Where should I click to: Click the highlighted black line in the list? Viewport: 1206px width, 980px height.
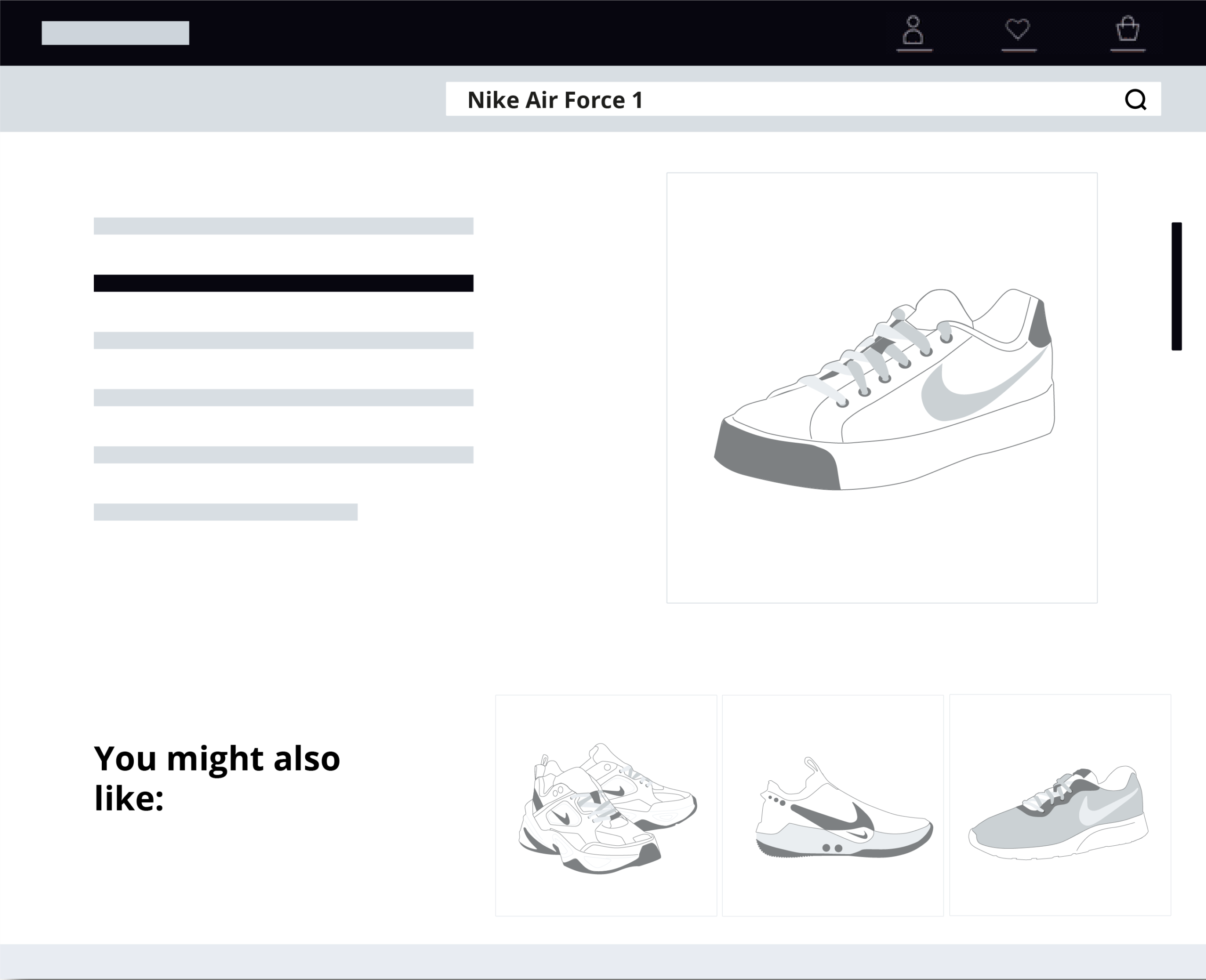pyautogui.click(x=284, y=283)
